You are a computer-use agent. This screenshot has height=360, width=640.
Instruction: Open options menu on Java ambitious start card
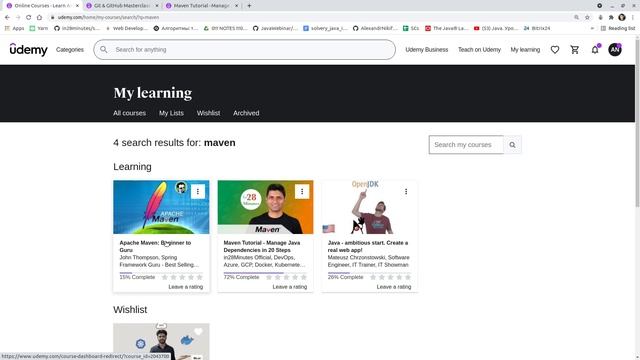(406, 191)
